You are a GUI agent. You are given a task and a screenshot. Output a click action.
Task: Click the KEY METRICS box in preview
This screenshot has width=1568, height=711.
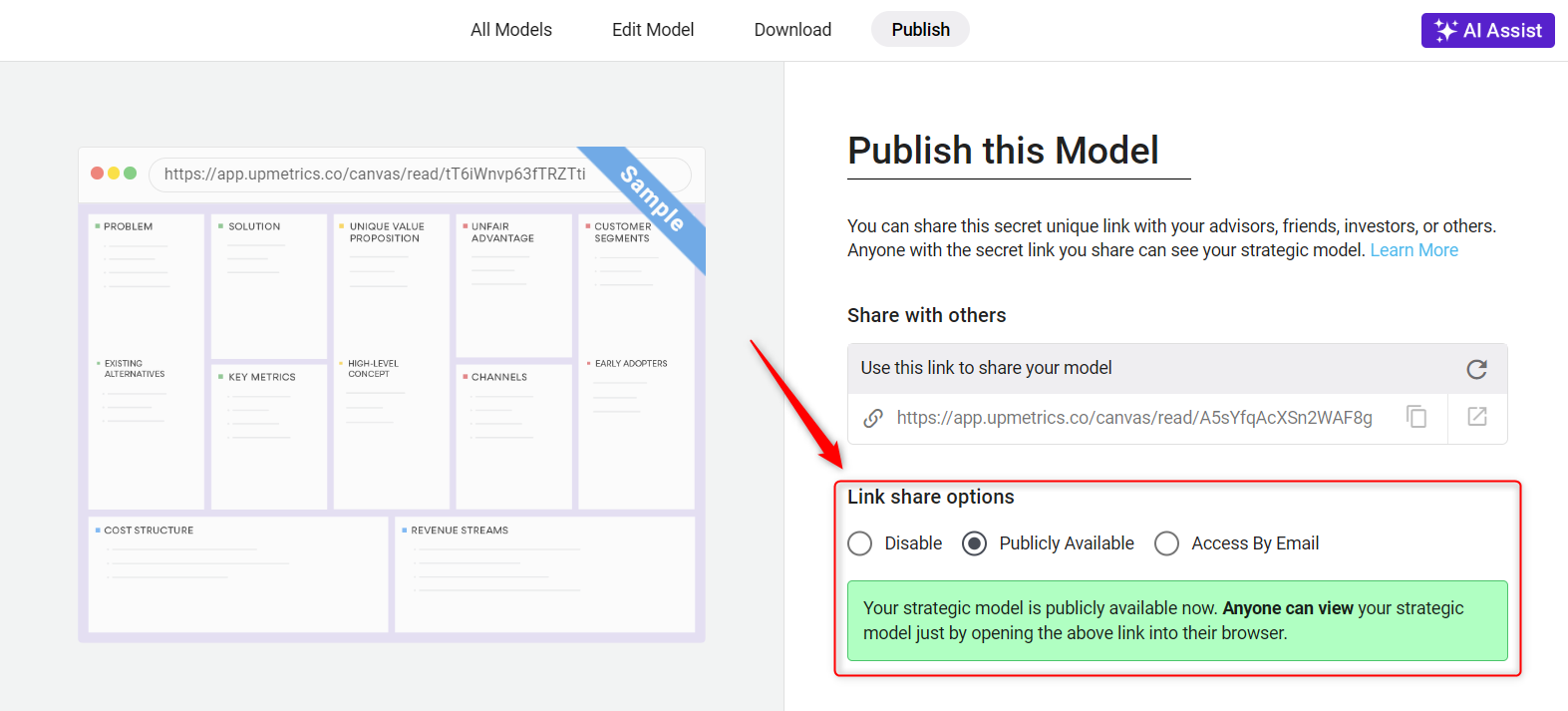269,436
